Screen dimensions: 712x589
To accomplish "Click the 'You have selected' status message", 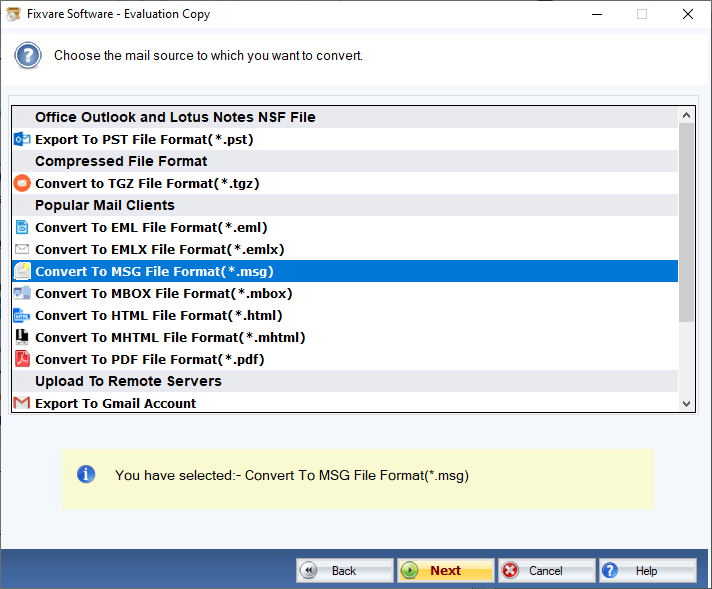I will 292,475.
